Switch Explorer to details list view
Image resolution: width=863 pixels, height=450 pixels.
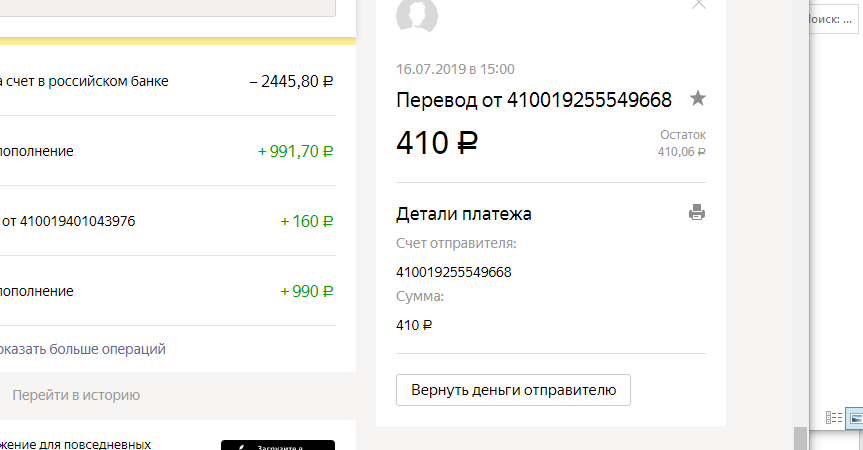[x=833, y=418]
